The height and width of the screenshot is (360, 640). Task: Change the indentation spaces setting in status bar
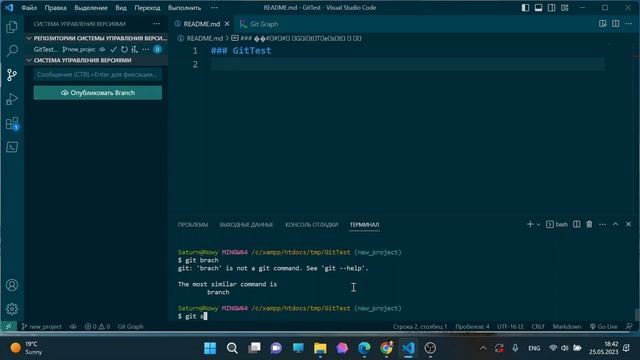pyautogui.click(x=472, y=327)
